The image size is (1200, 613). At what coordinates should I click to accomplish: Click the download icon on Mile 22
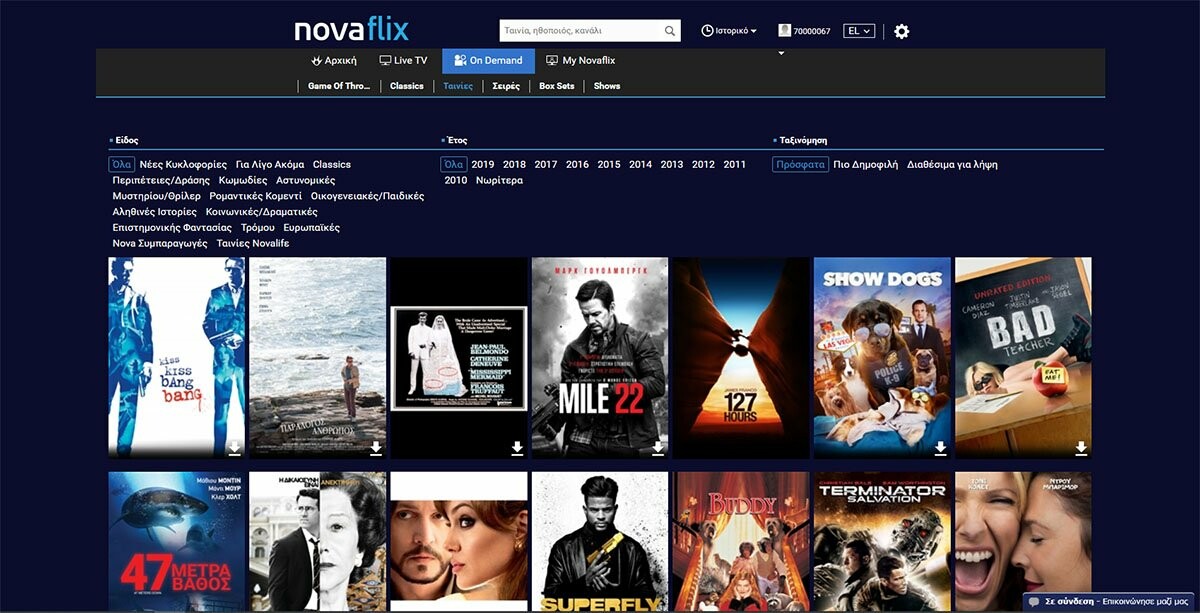point(658,448)
